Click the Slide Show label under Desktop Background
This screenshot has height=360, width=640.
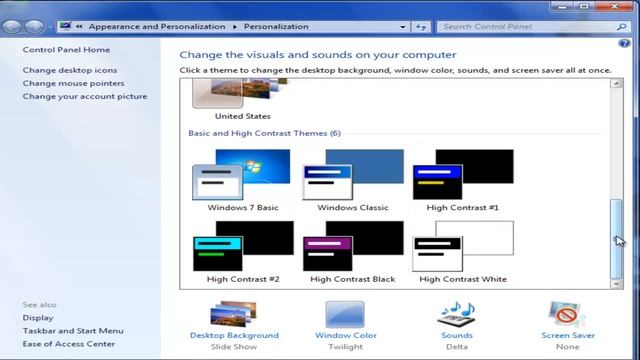[x=234, y=347]
